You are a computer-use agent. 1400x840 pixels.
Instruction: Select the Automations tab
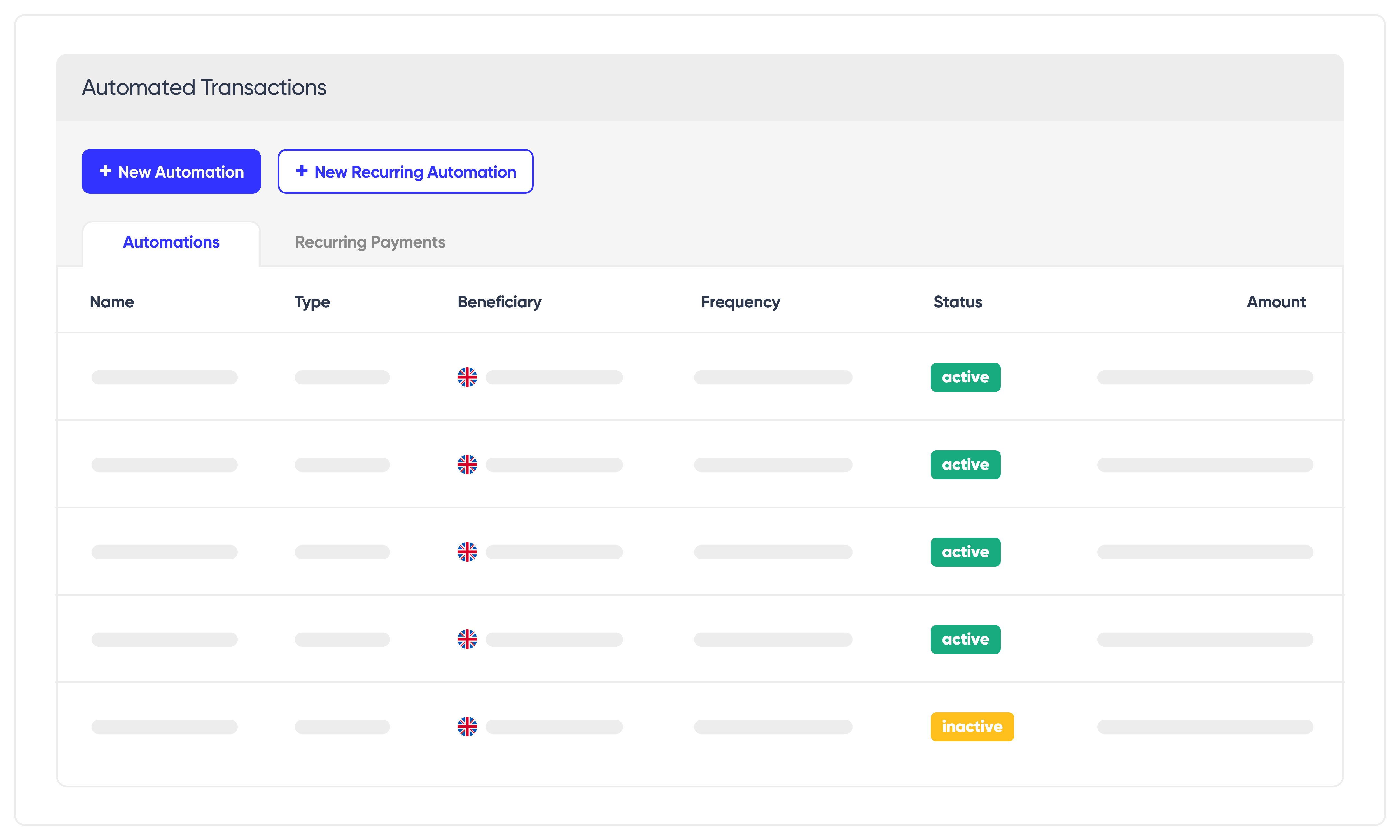click(171, 242)
